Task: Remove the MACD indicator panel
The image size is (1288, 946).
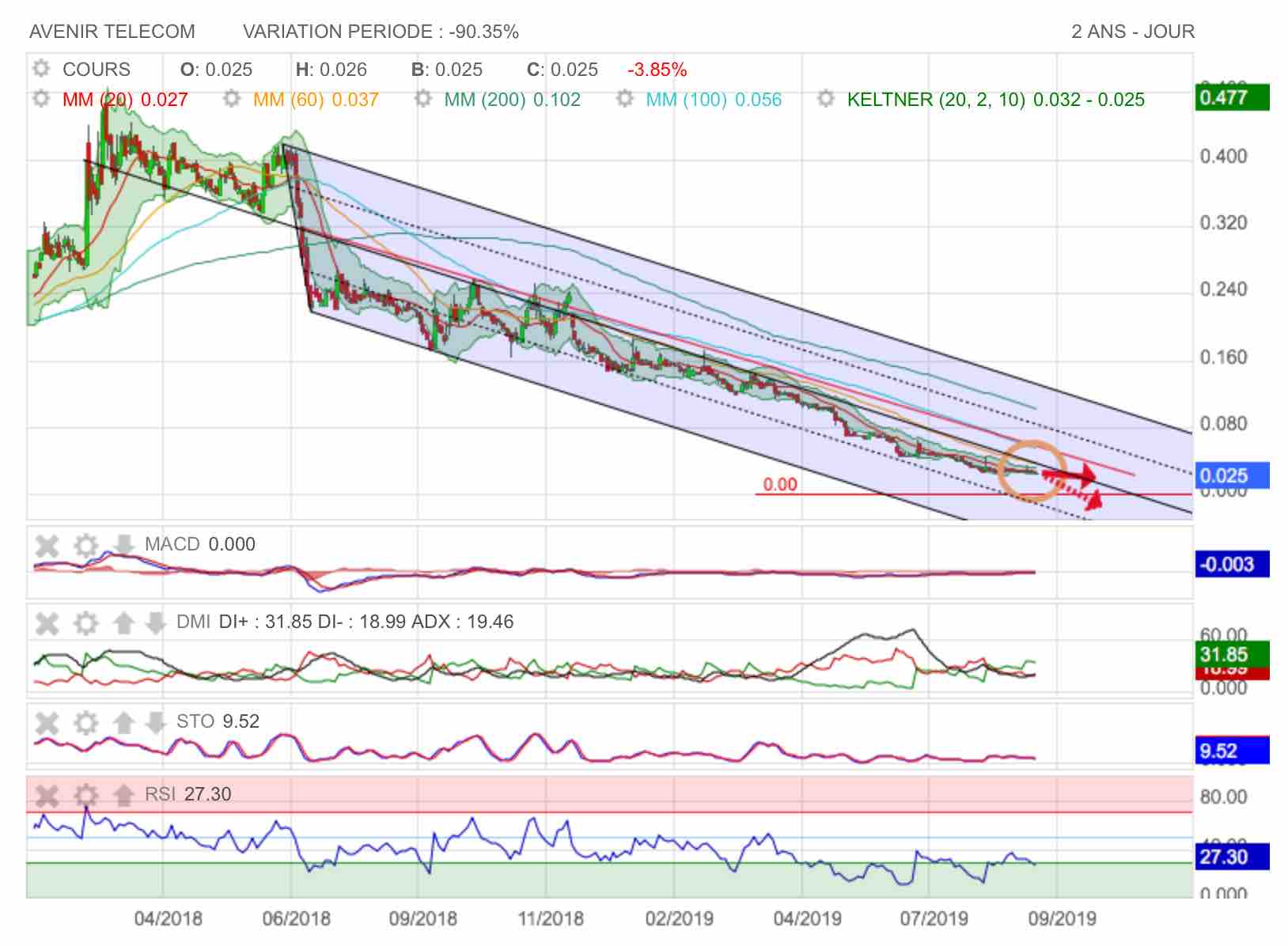Action: click(47, 545)
